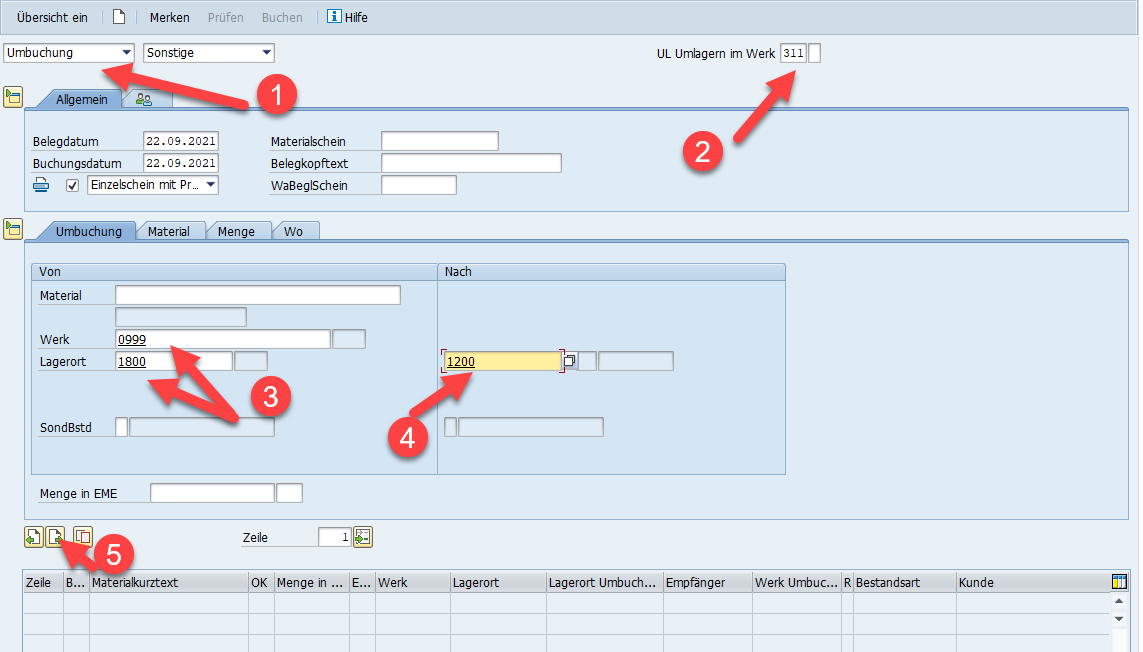
Task: Click the go-to-line icon next to Zeile
Action: (x=362, y=537)
